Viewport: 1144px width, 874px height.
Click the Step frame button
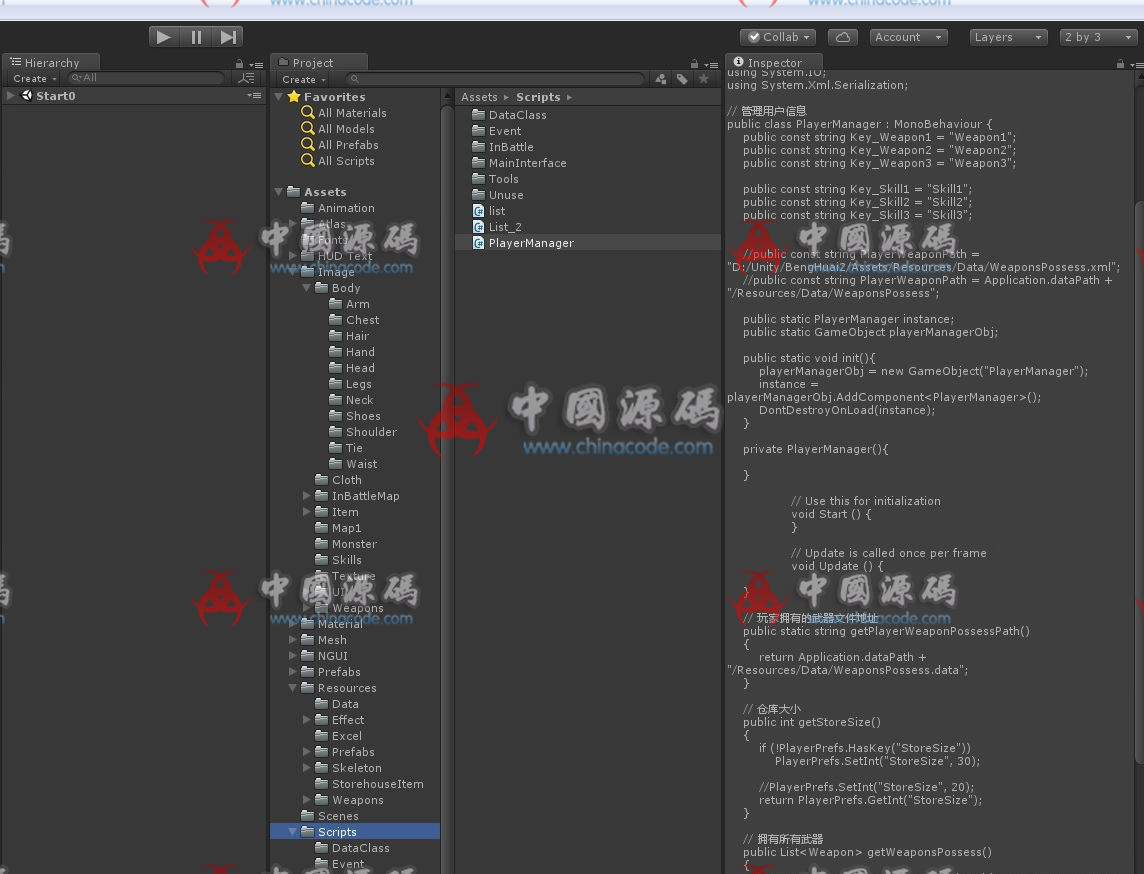click(x=228, y=37)
